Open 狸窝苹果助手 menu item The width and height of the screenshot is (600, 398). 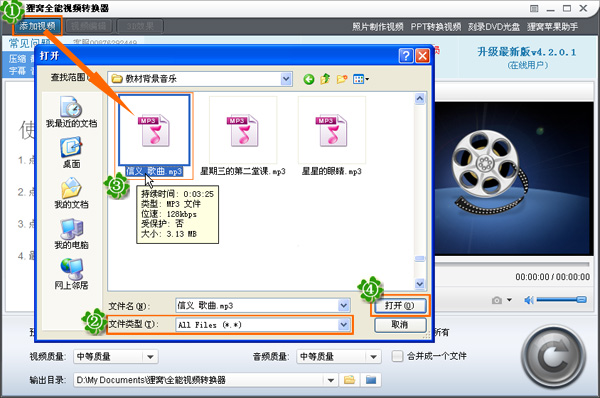[553, 27]
